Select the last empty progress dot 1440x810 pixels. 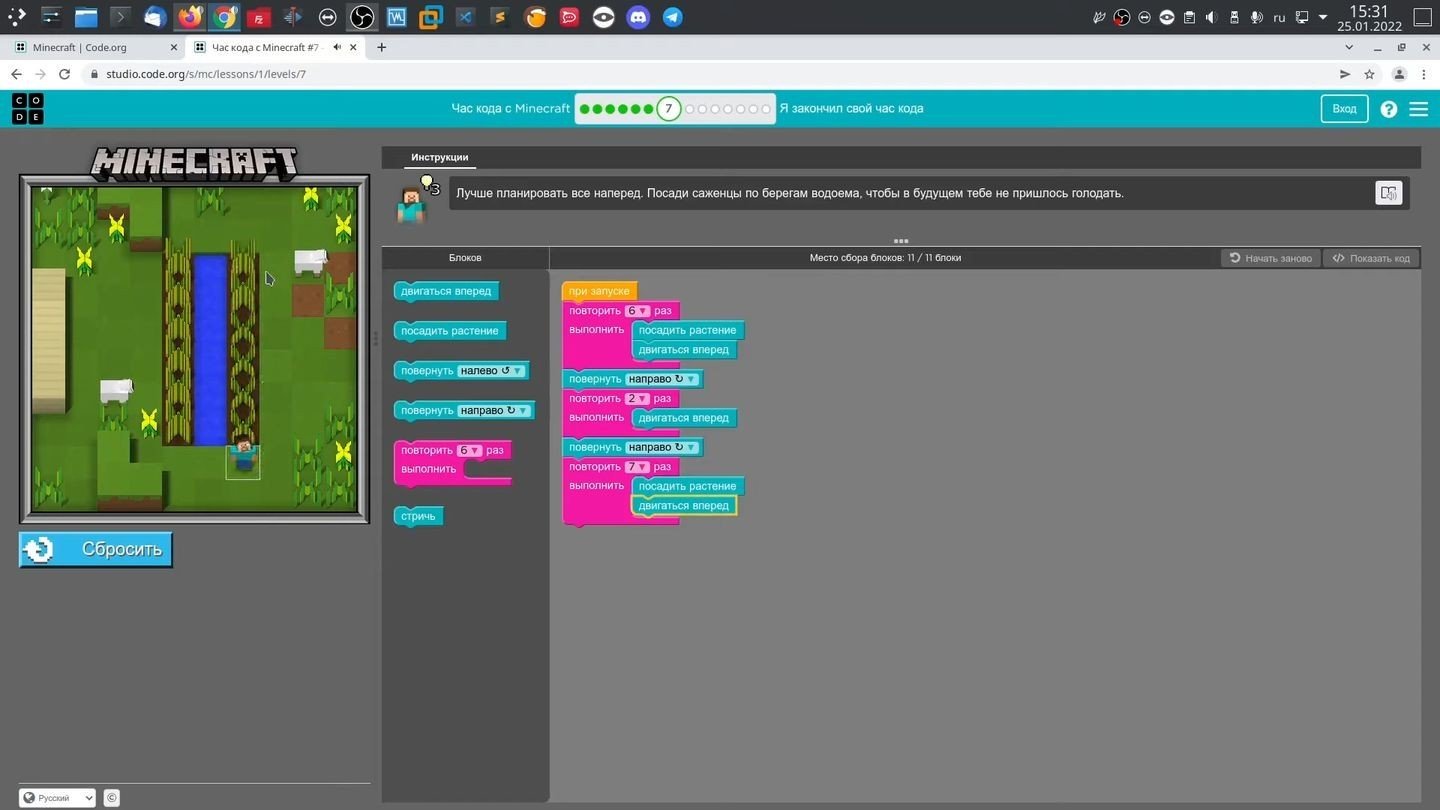click(766, 109)
